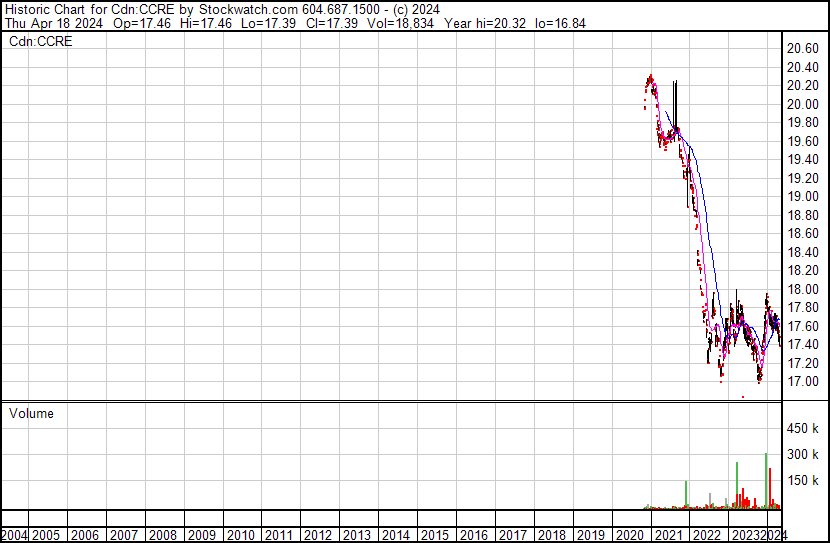830x543 pixels.
Task: Click the 2020 year label
Action: tap(627, 535)
